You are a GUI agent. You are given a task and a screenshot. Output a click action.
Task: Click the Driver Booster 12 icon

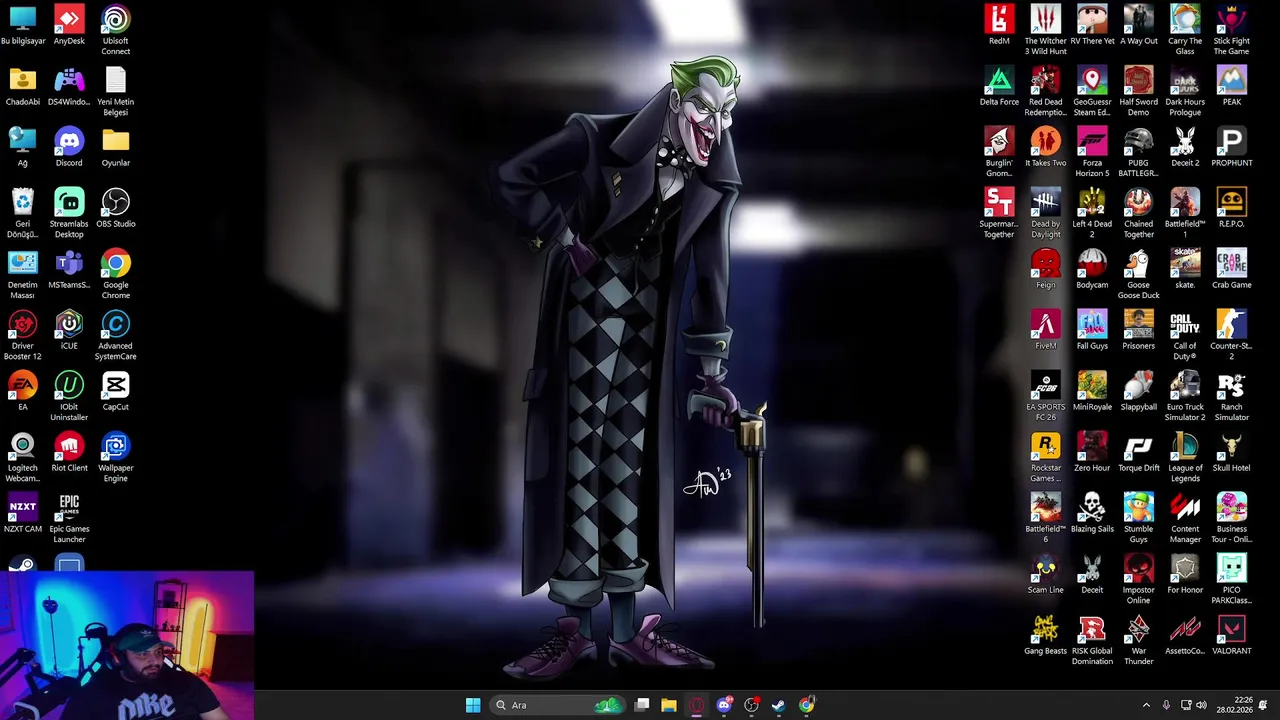click(x=22, y=335)
